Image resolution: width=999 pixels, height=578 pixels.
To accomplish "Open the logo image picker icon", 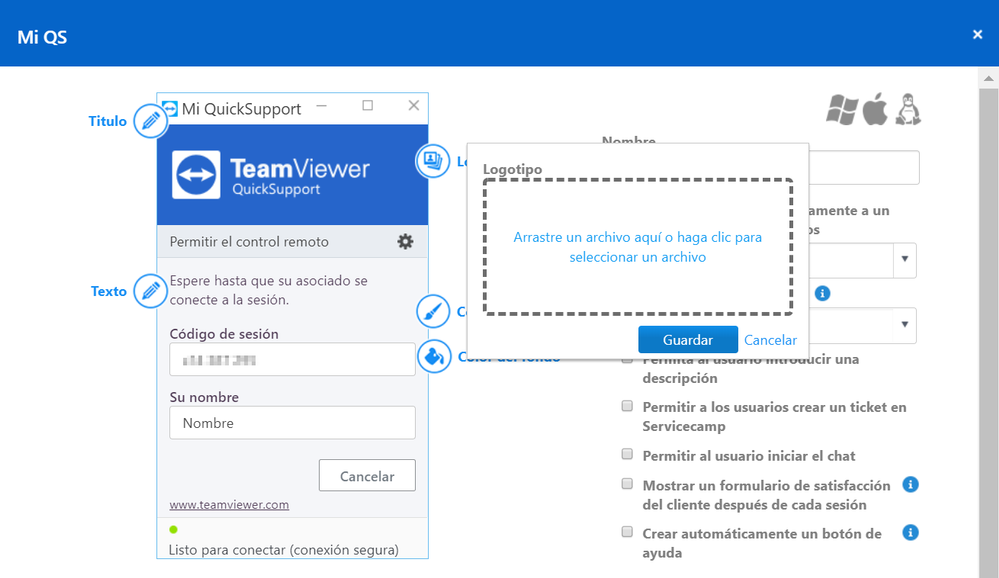I will [x=433, y=161].
